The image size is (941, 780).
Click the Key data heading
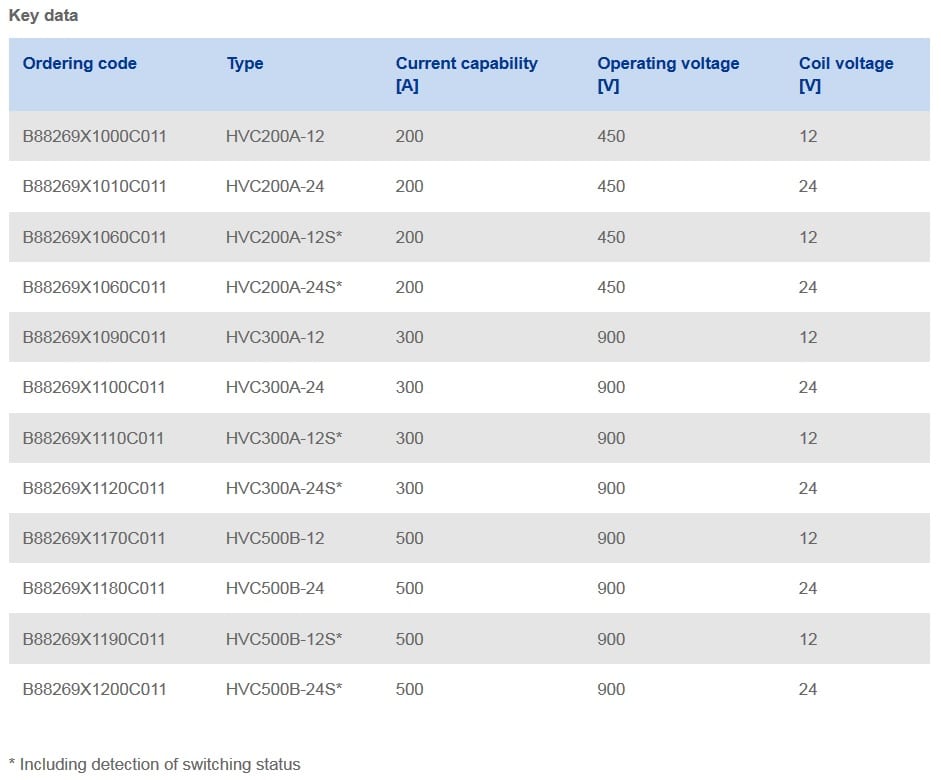(43, 16)
